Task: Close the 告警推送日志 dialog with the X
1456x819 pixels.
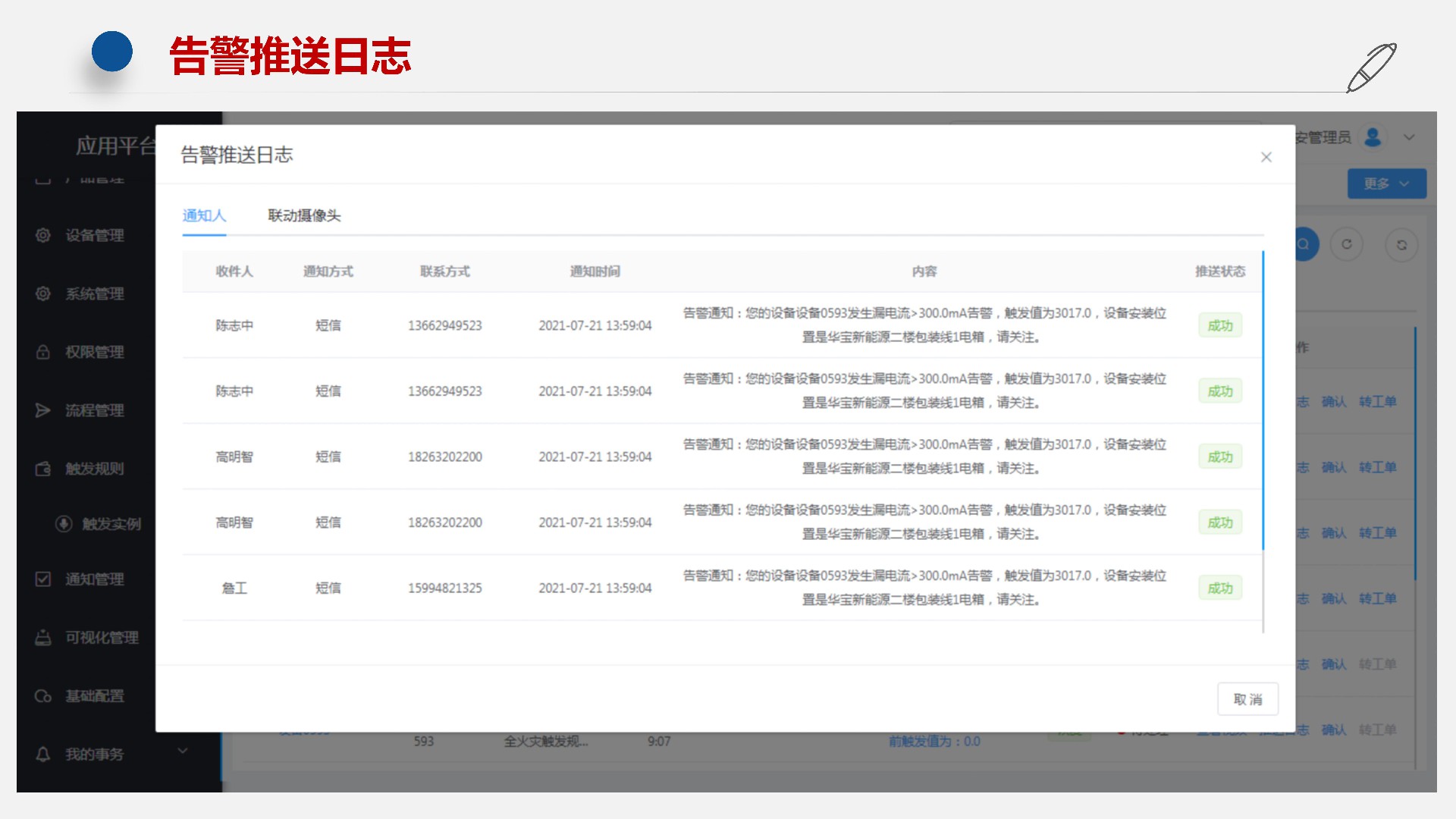Action: point(1266,157)
